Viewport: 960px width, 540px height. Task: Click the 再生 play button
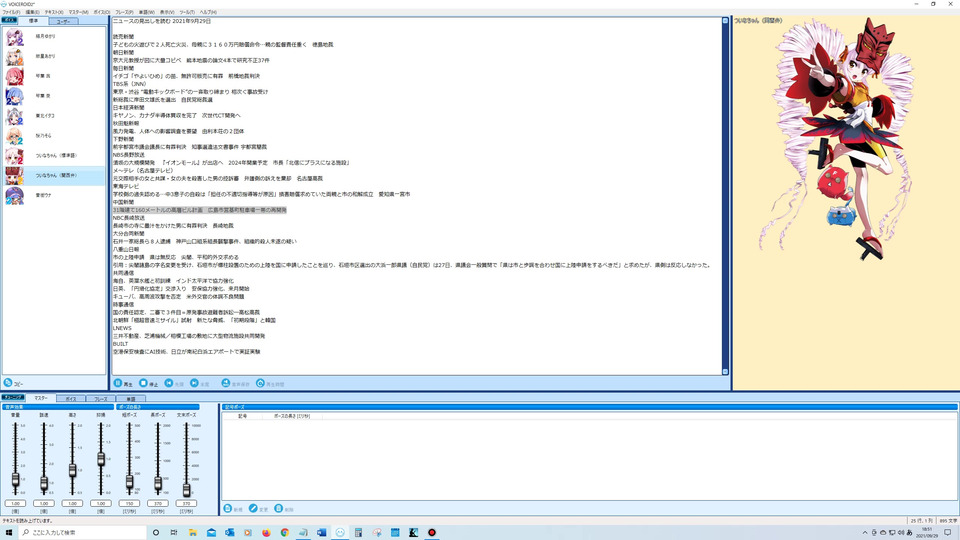click(123, 383)
